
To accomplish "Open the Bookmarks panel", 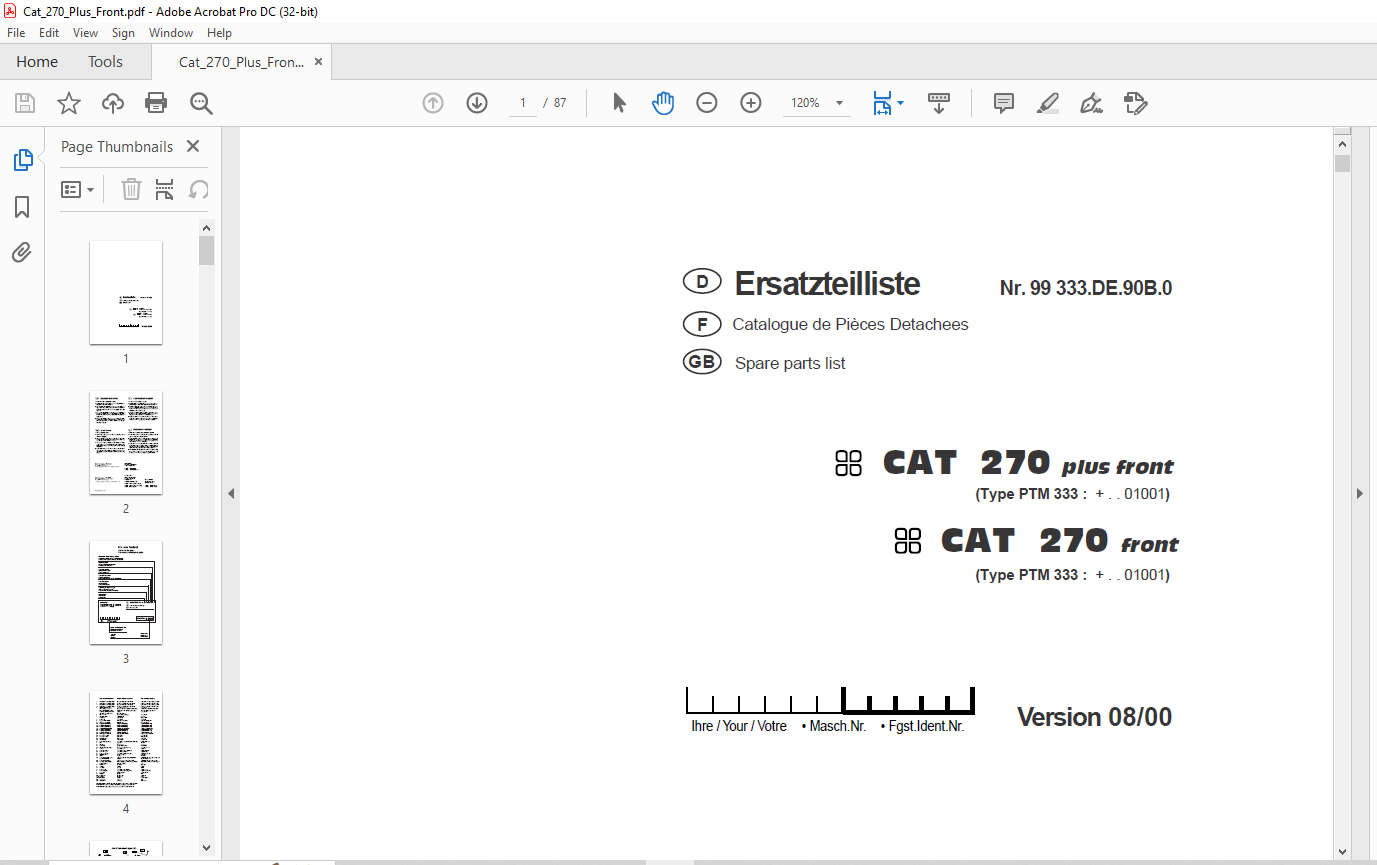I will [22, 207].
